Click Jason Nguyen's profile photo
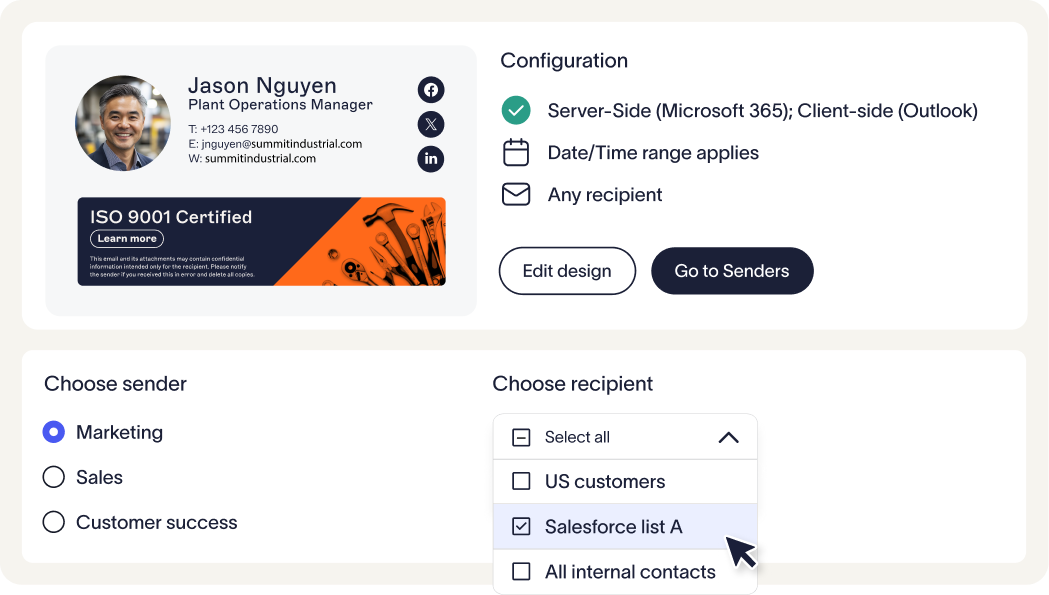 [123, 123]
